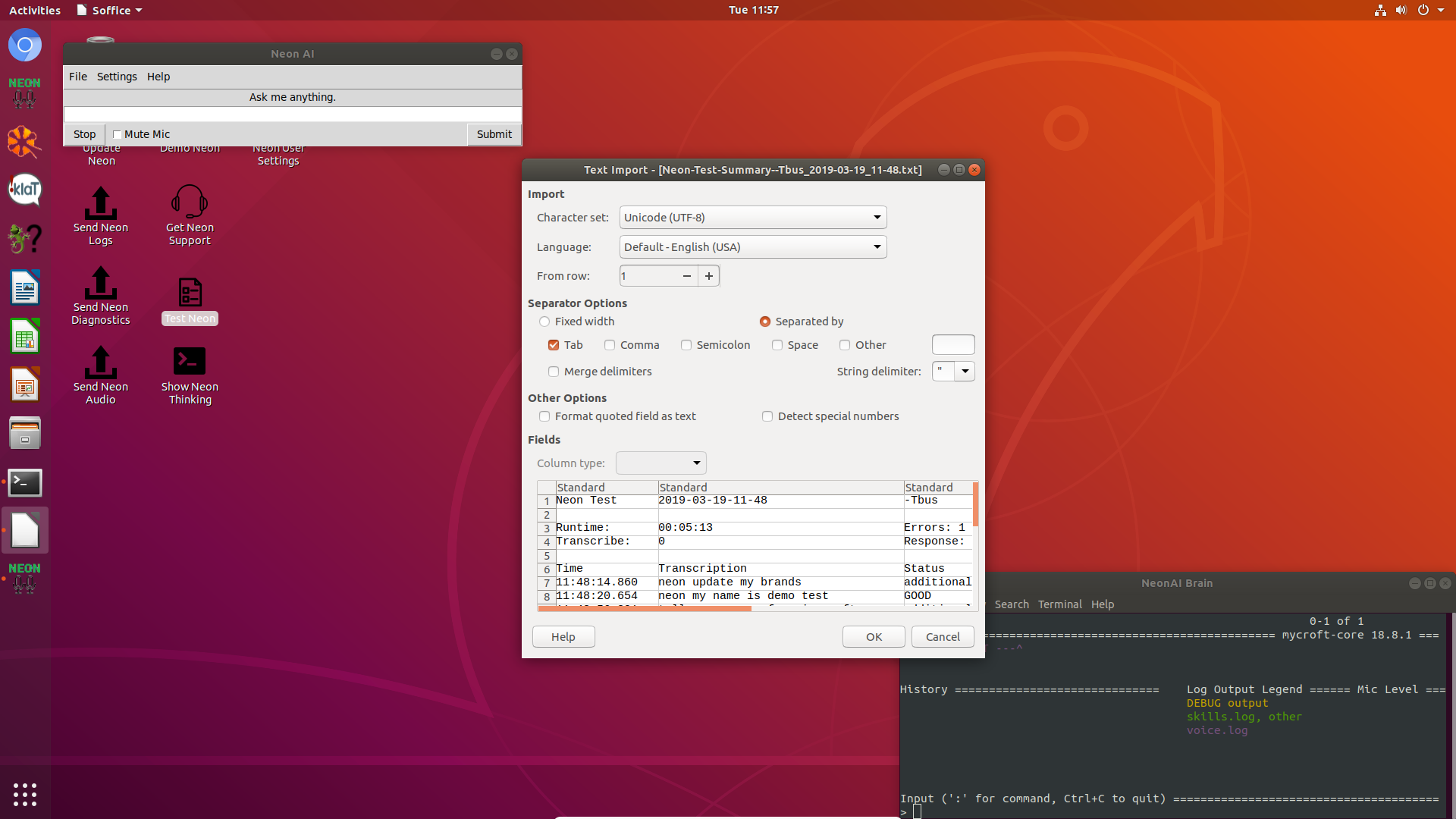The width and height of the screenshot is (1456, 819).
Task: Open the Character set dropdown
Action: point(753,218)
